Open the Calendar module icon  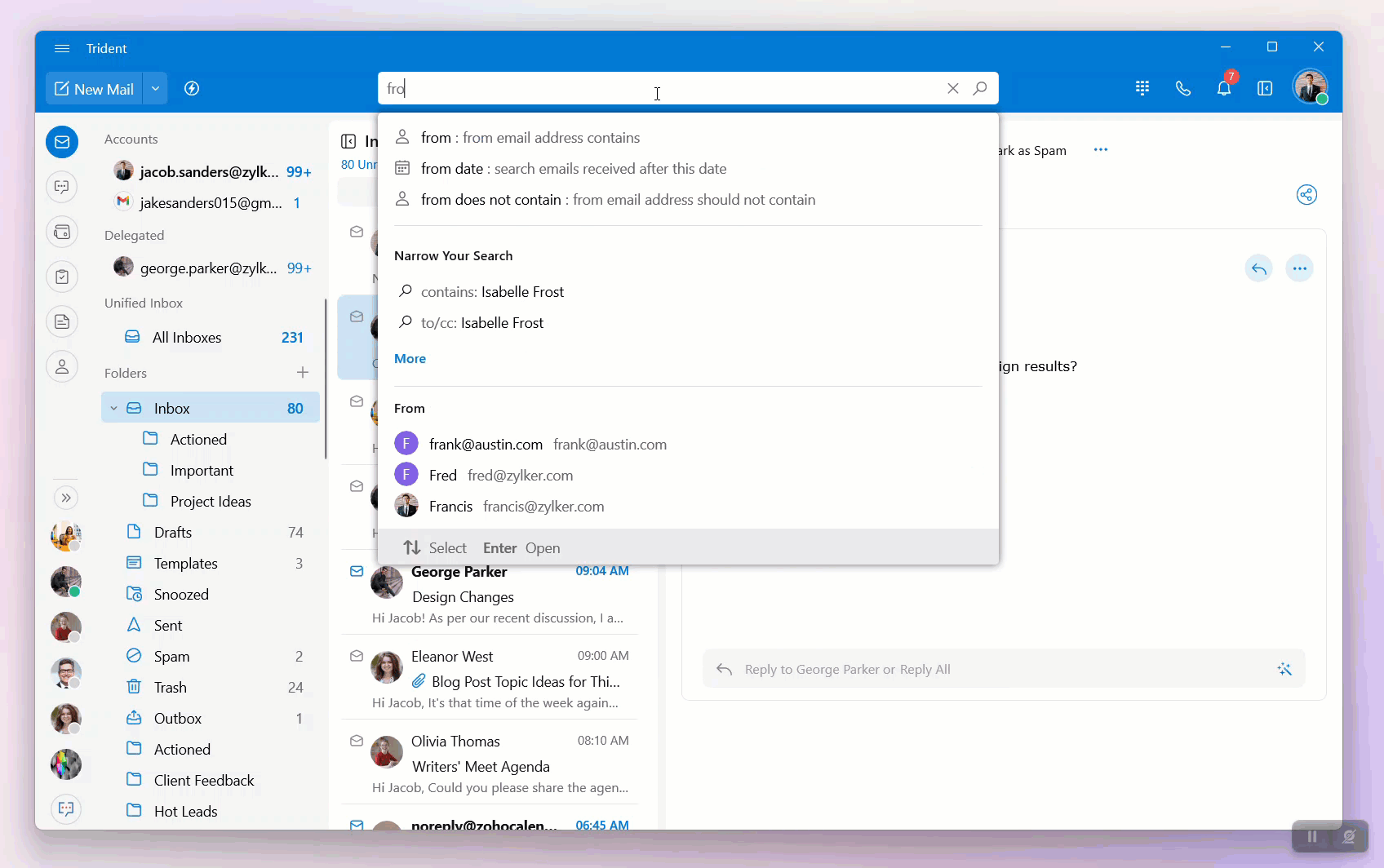tap(62, 232)
